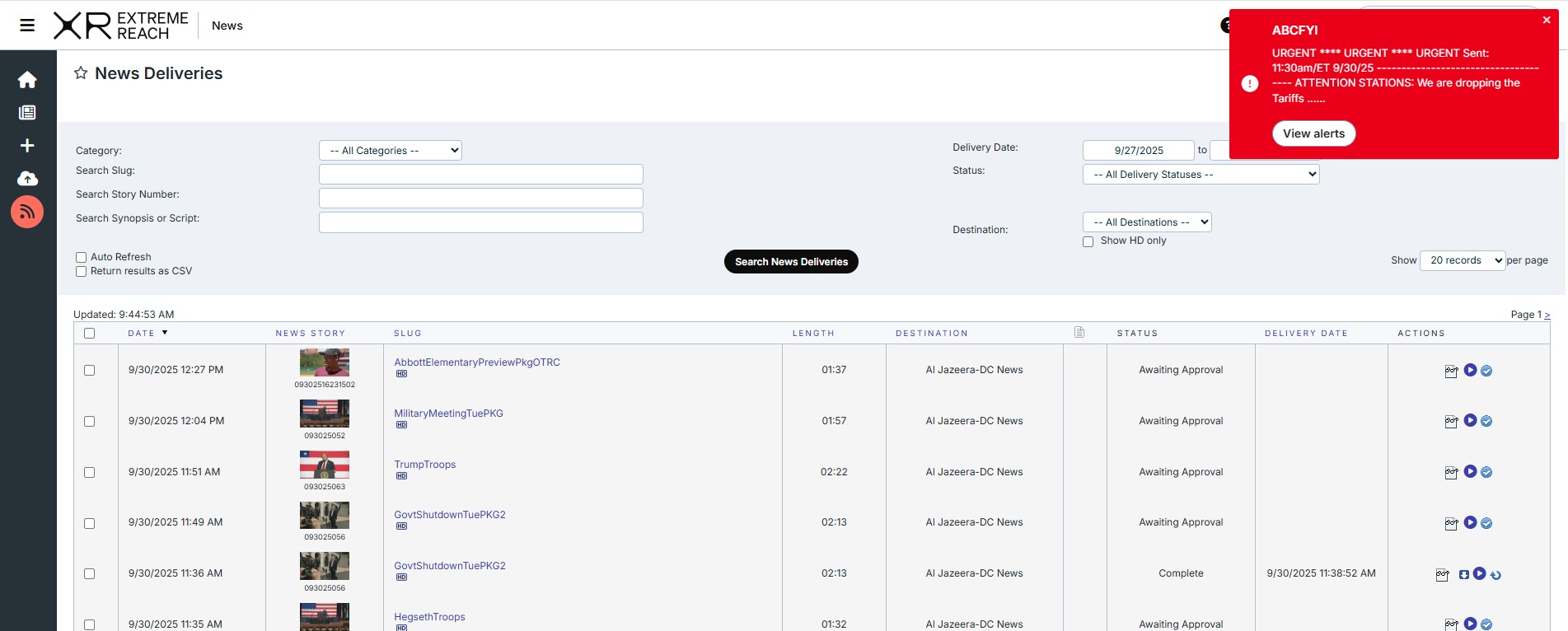The height and width of the screenshot is (631, 1568).
Task: View script details for TrumpTroops story
Action: pyautogui.click(x=1451, y=473)
